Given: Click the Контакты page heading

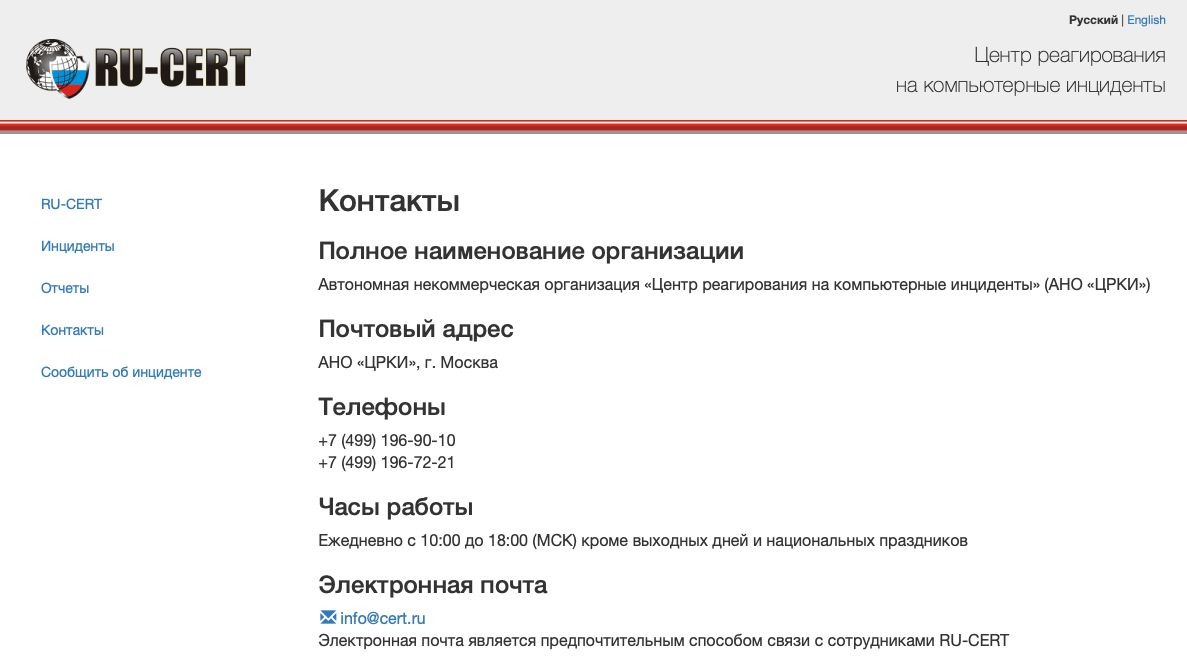Looking at the screenshot, I should pyautogui.click(x=388, y=200).
